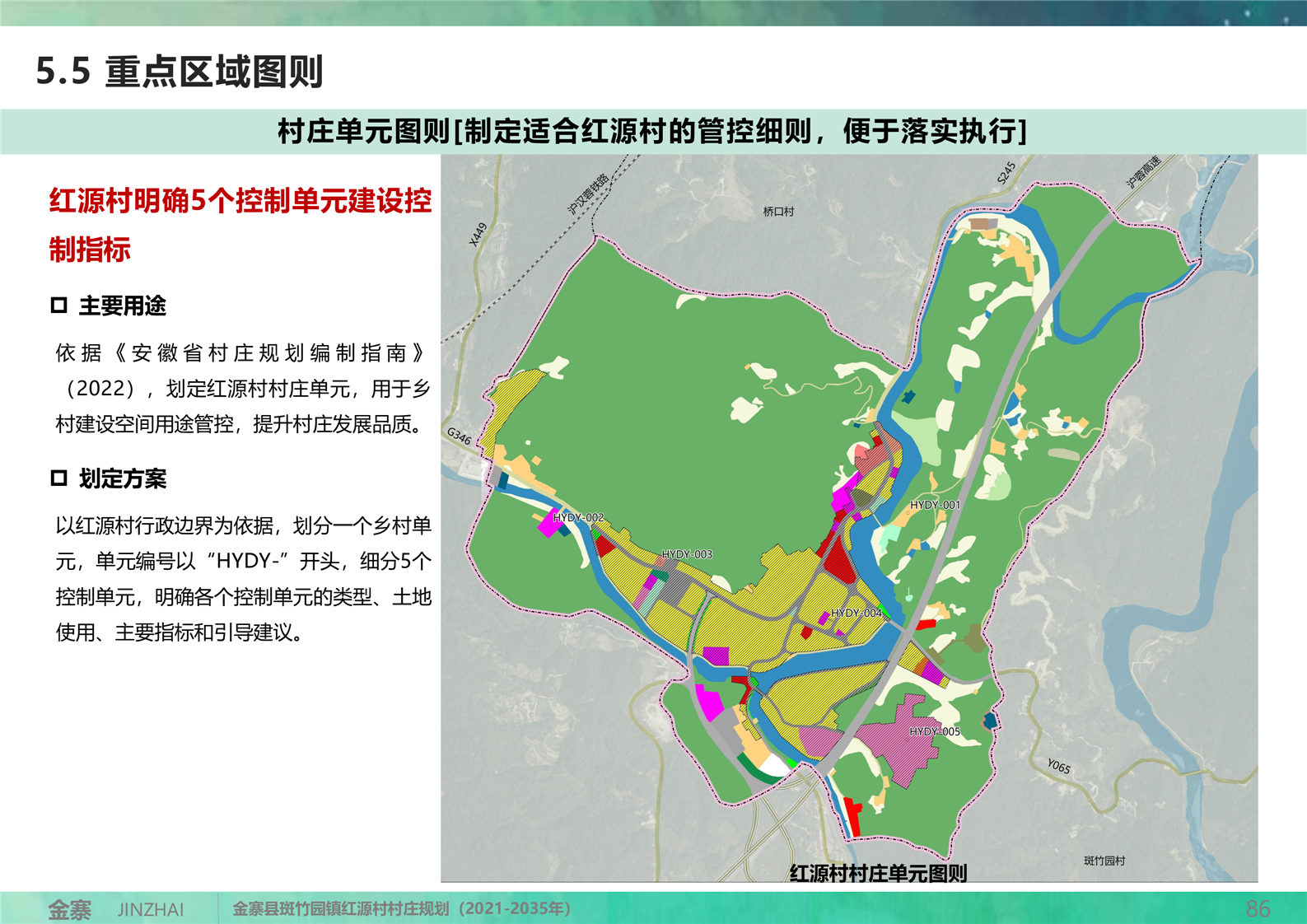Select the red heading about 5个控制单元
This screenshot has height=924, width=1307.
pyautogui.click(x=240, y=224)
